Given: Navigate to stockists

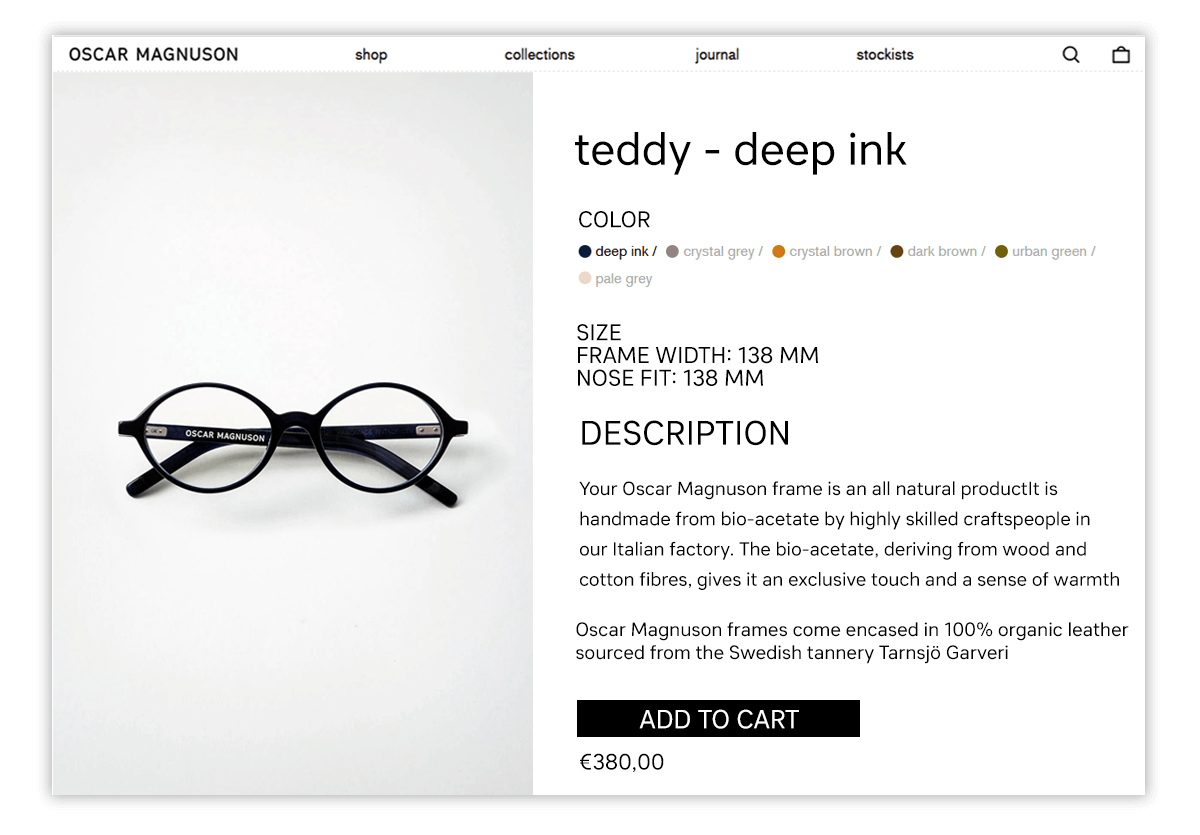Looking at the screenshot, I should (x=885, y=55).
